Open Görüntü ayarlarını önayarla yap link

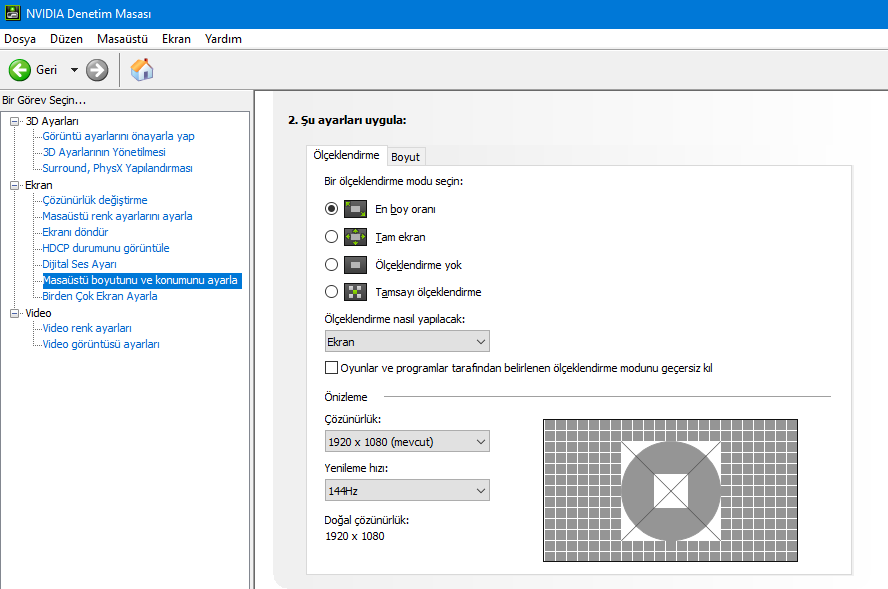point(118,136)
